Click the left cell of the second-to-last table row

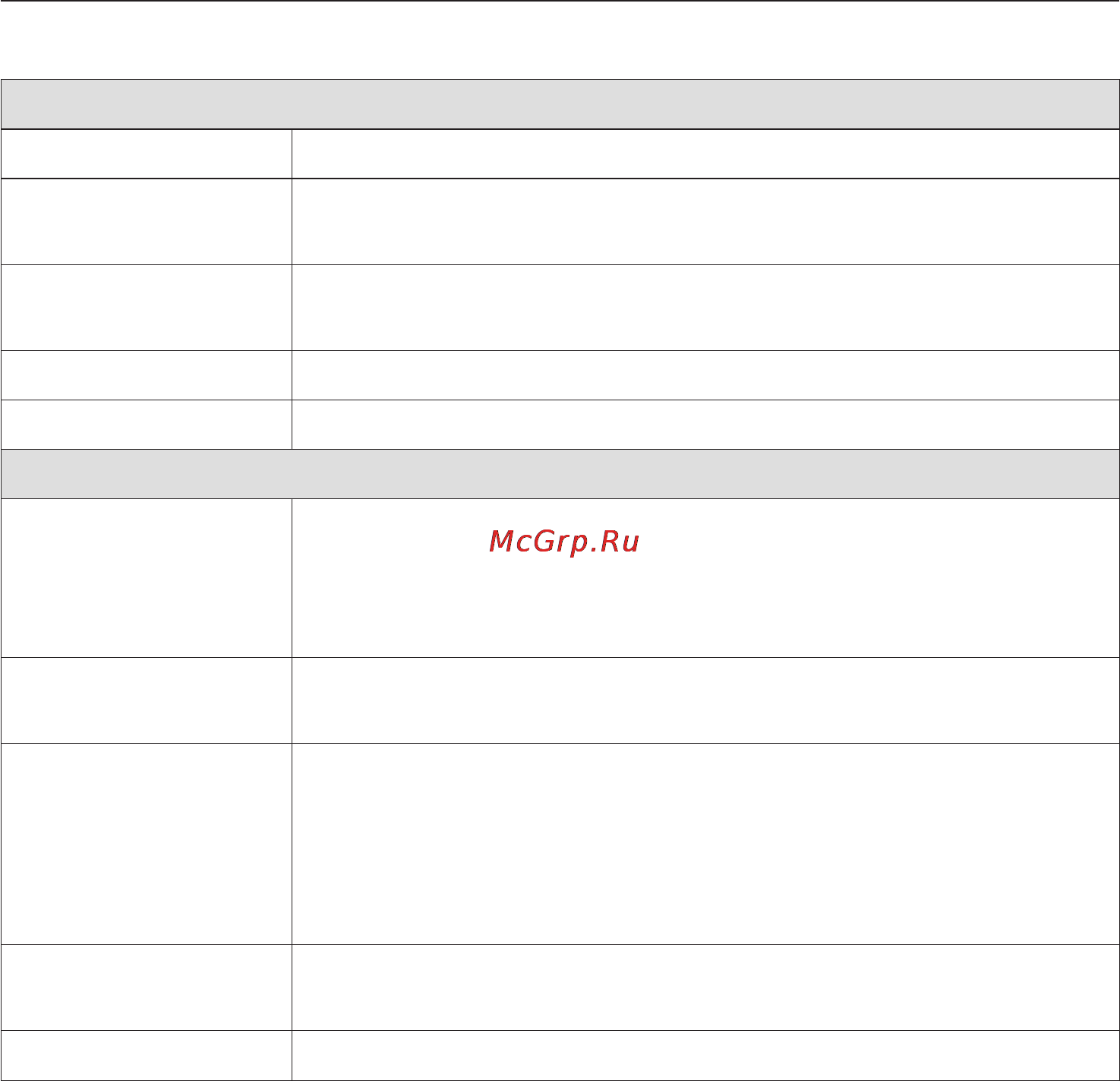pyautogui.click(x=147, y=988)
